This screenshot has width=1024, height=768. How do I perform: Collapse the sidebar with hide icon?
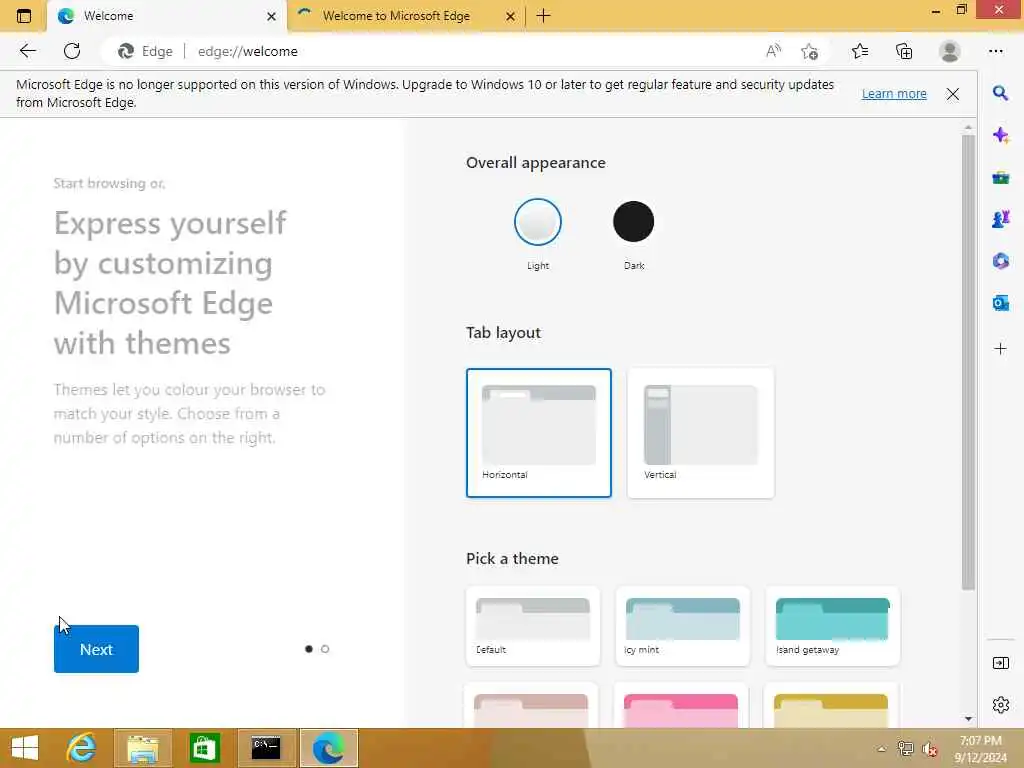[x=1000, y=664]
